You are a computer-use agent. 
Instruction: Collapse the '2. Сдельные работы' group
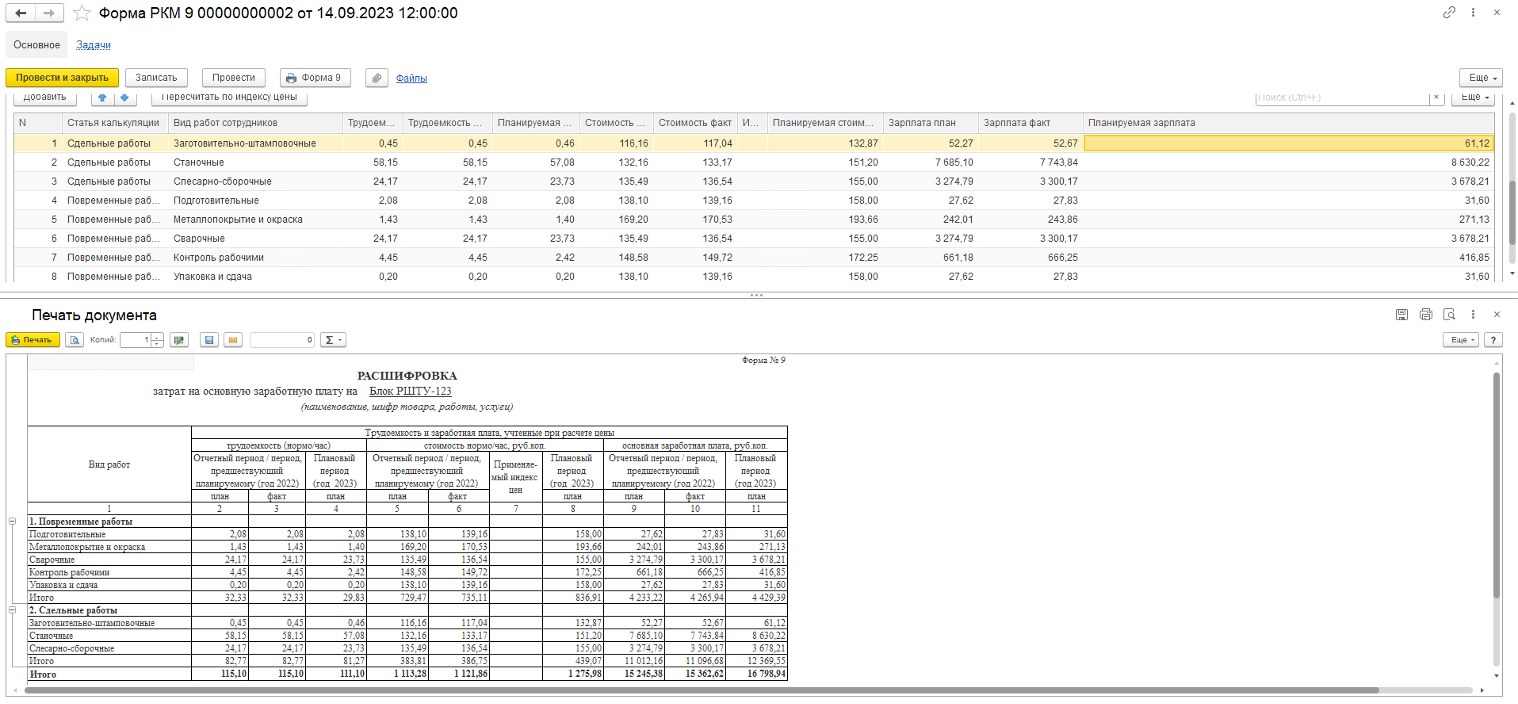coord(12,609)
